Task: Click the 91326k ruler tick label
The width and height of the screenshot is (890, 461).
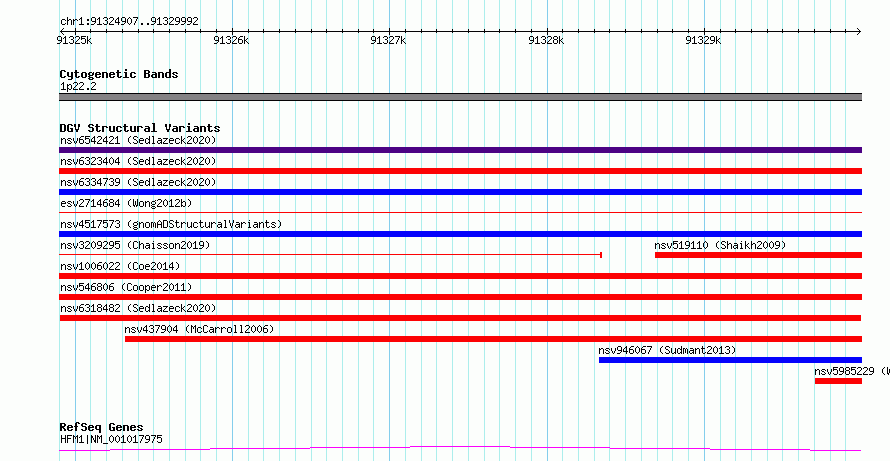Action: [232, 40]
